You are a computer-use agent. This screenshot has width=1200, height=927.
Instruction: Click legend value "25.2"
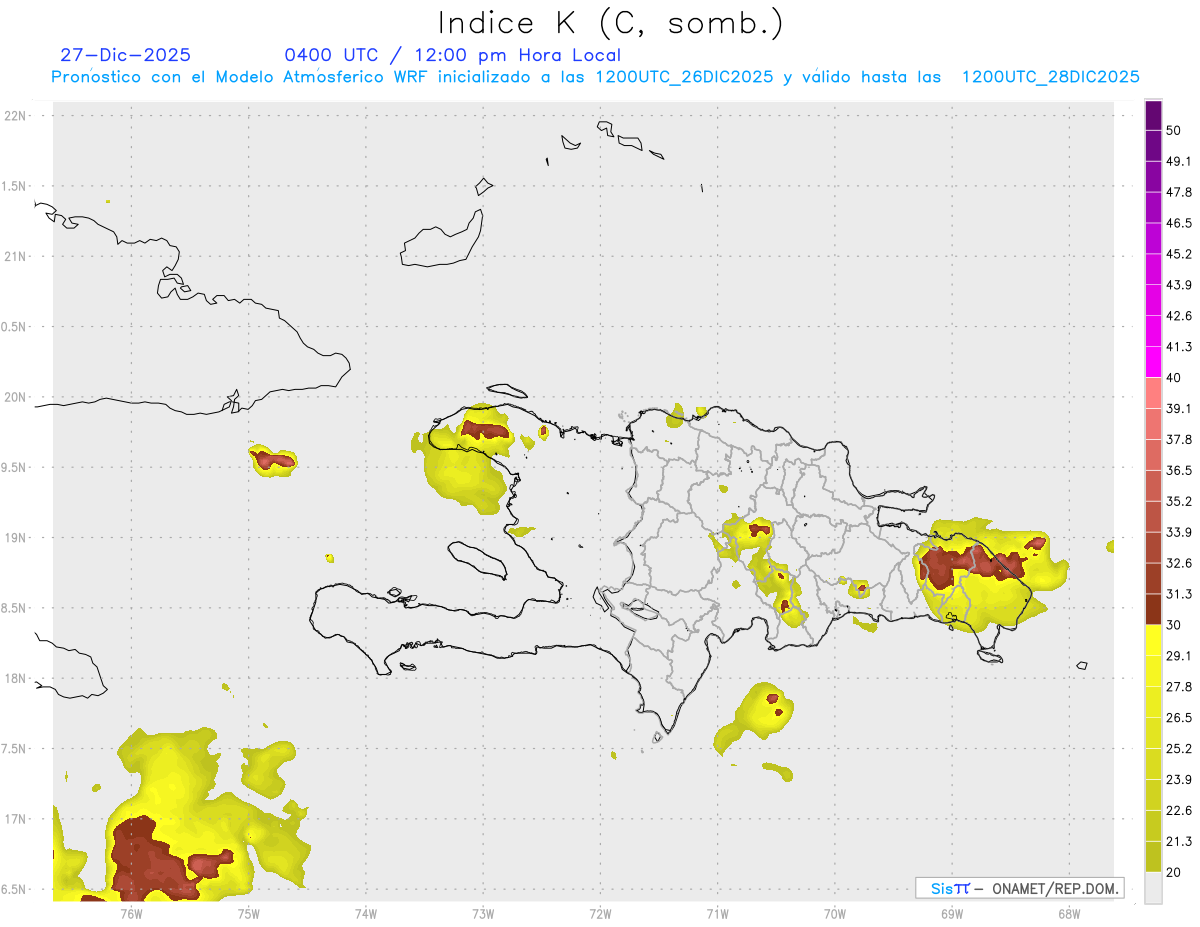coord(1179,749)
